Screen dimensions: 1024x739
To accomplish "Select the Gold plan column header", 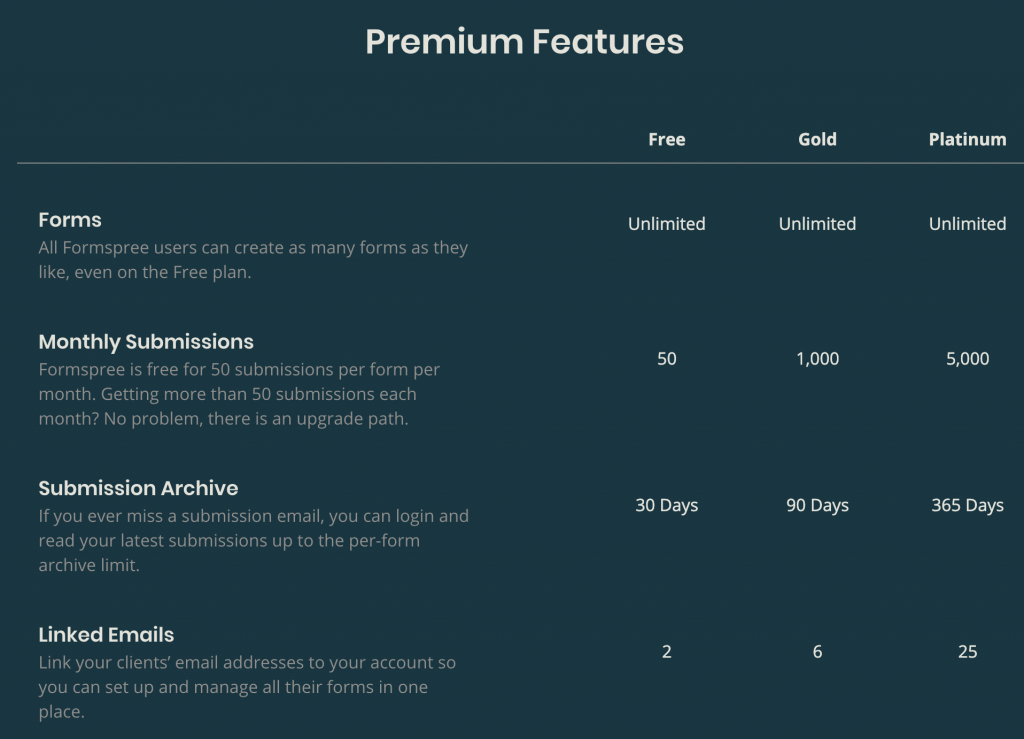I will coord(817,139).
